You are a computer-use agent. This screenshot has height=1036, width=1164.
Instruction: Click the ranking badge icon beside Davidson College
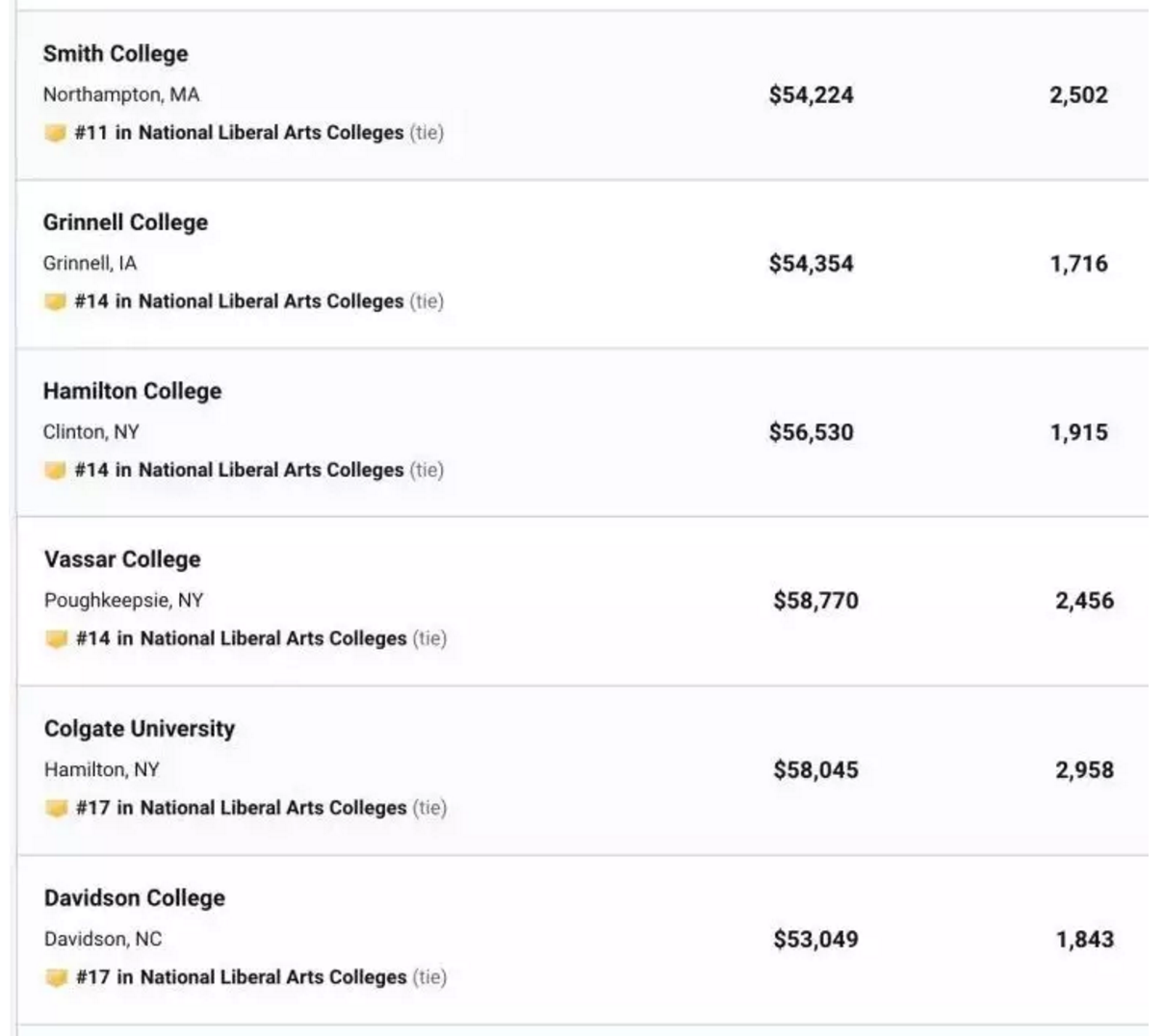57,977
